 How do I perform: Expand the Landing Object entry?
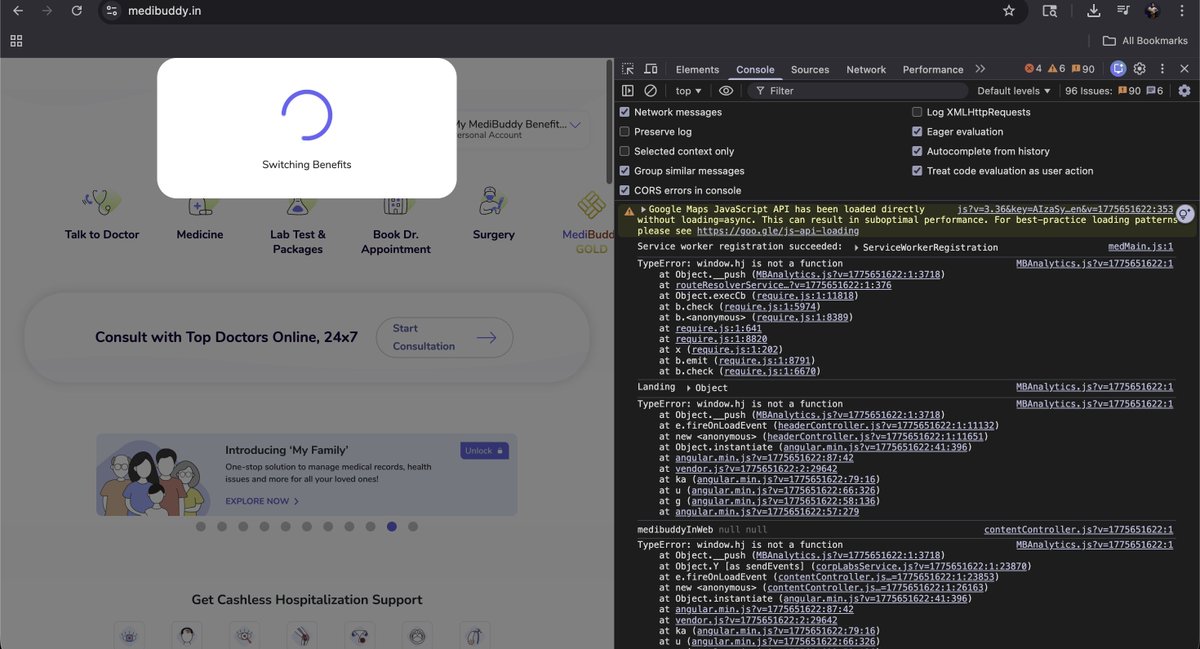pos(689,388)
